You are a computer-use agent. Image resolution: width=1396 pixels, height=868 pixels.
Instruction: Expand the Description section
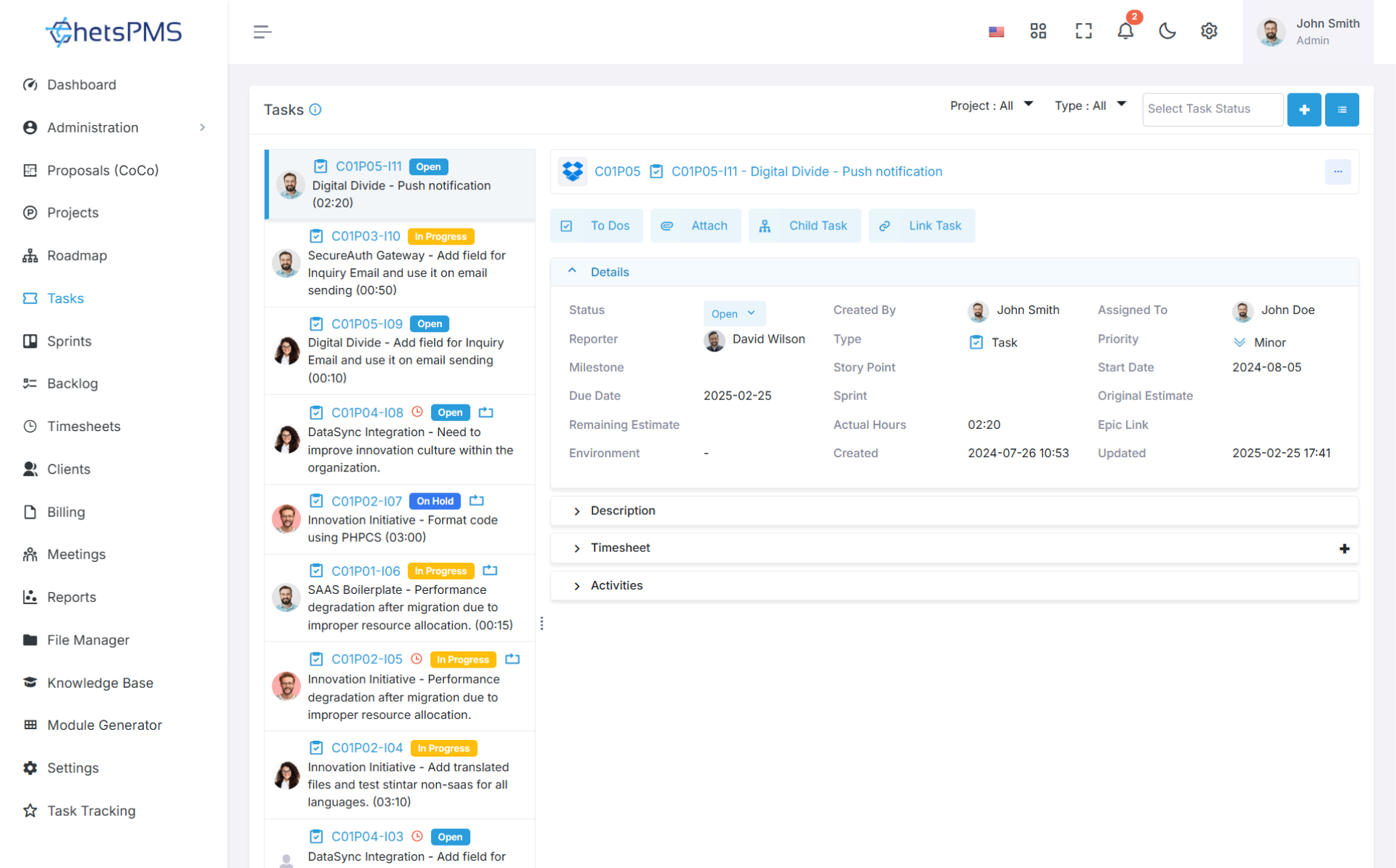point(622,511)
